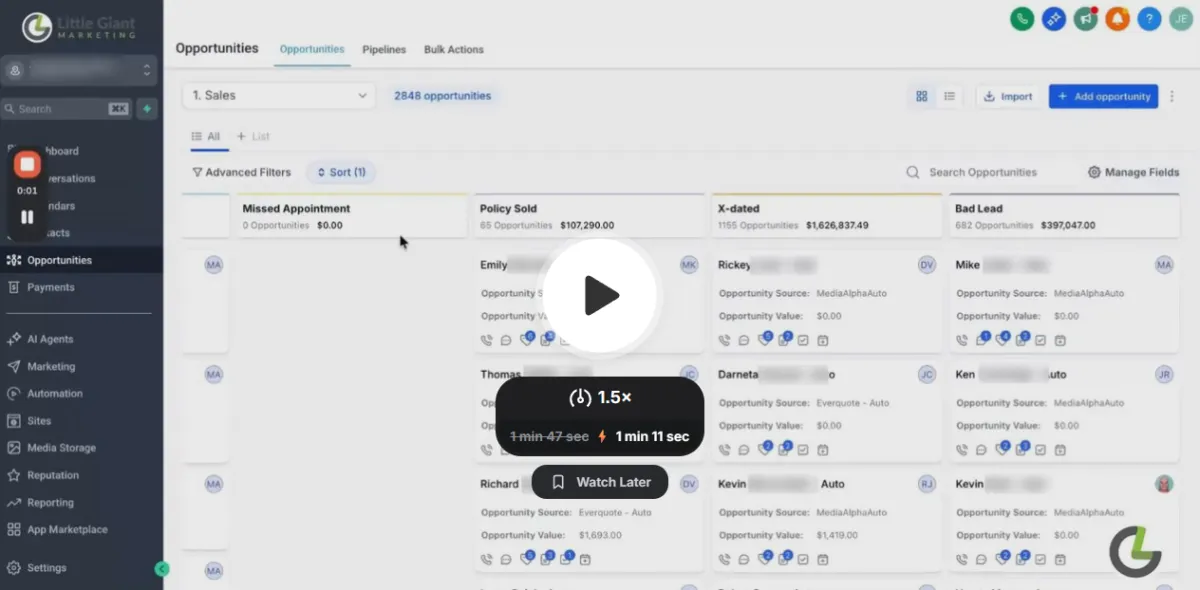Click the Little Giant Marketing logo
The image size is (1200, 590).
79,27
